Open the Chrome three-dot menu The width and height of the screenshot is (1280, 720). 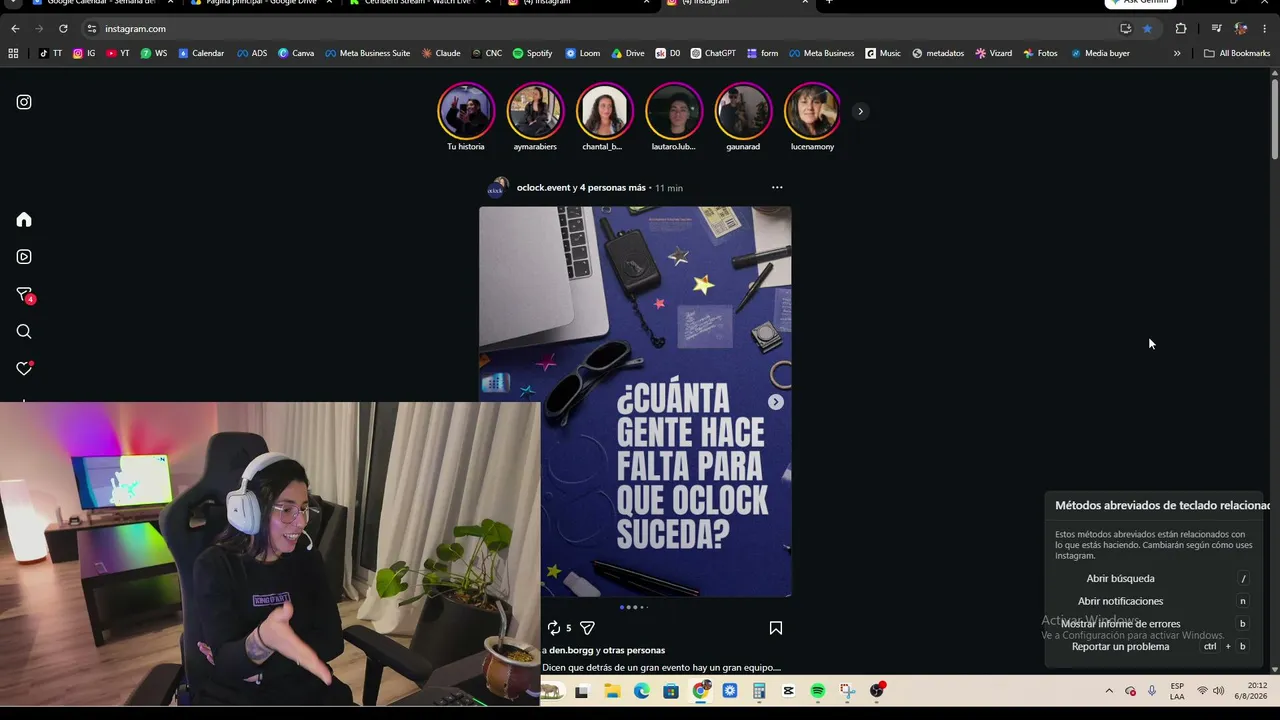(x=1264, y=29)
